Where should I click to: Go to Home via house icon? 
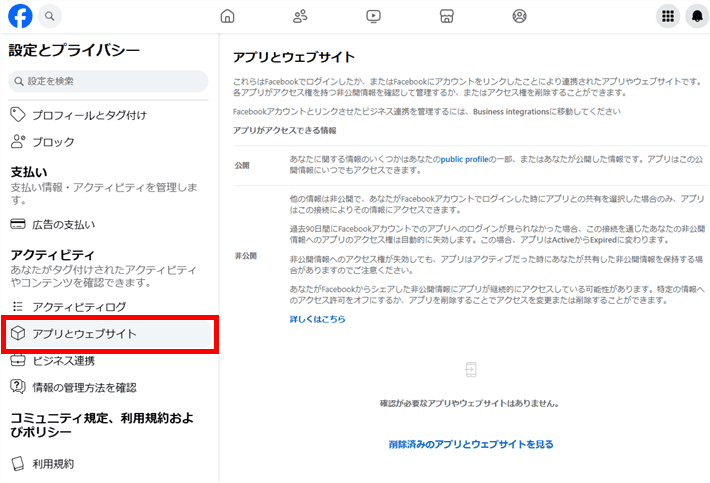pyautogui.click(x=227, y=16)
